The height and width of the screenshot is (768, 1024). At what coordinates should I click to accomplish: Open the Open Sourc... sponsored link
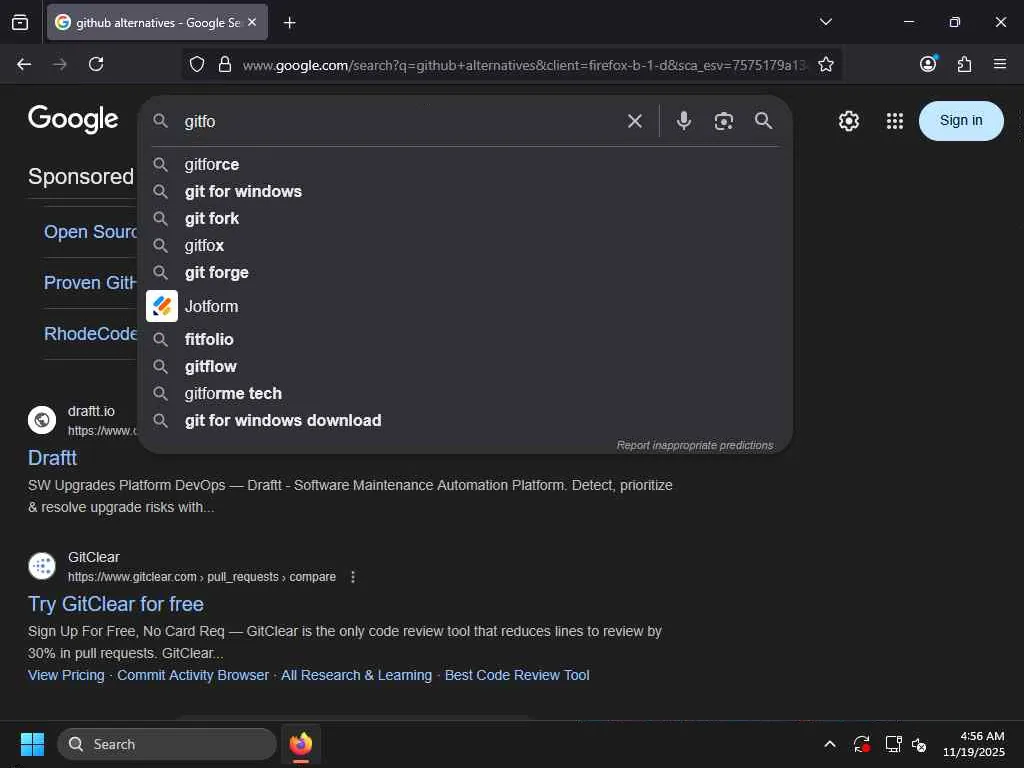(x=90, y=232)
